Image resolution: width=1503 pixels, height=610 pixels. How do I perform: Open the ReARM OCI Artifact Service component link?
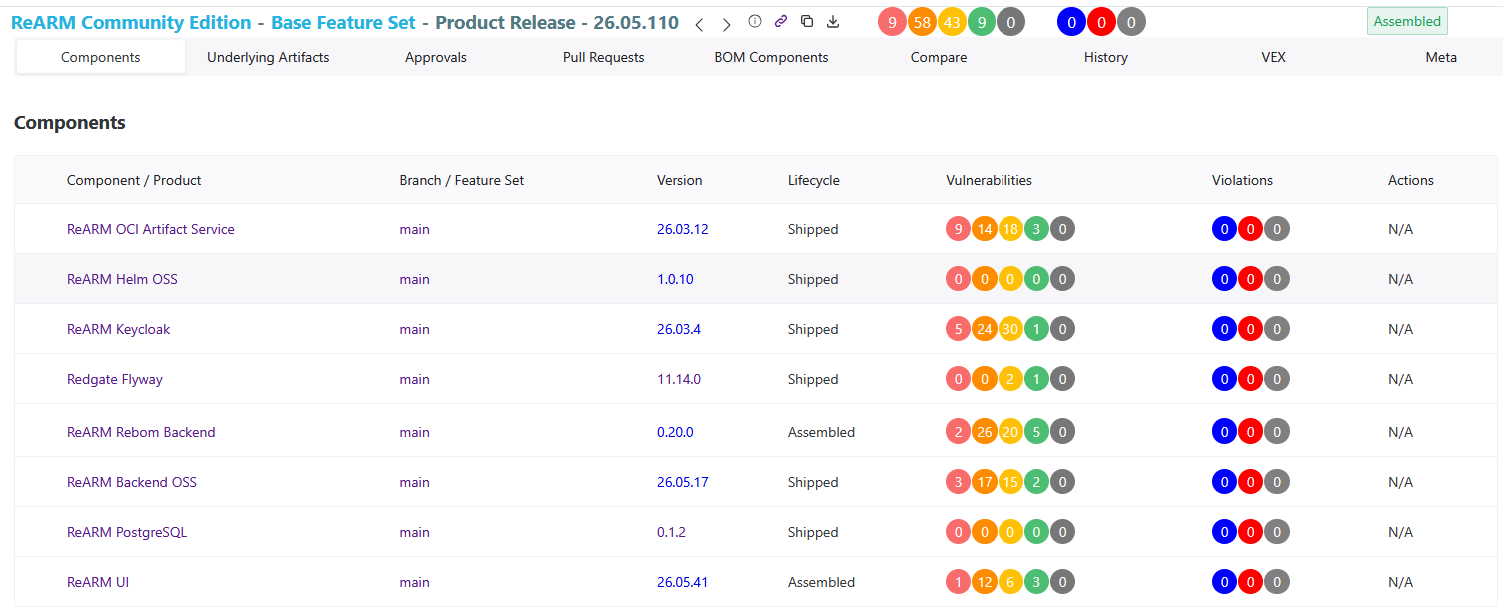click(x=151, y=229)
